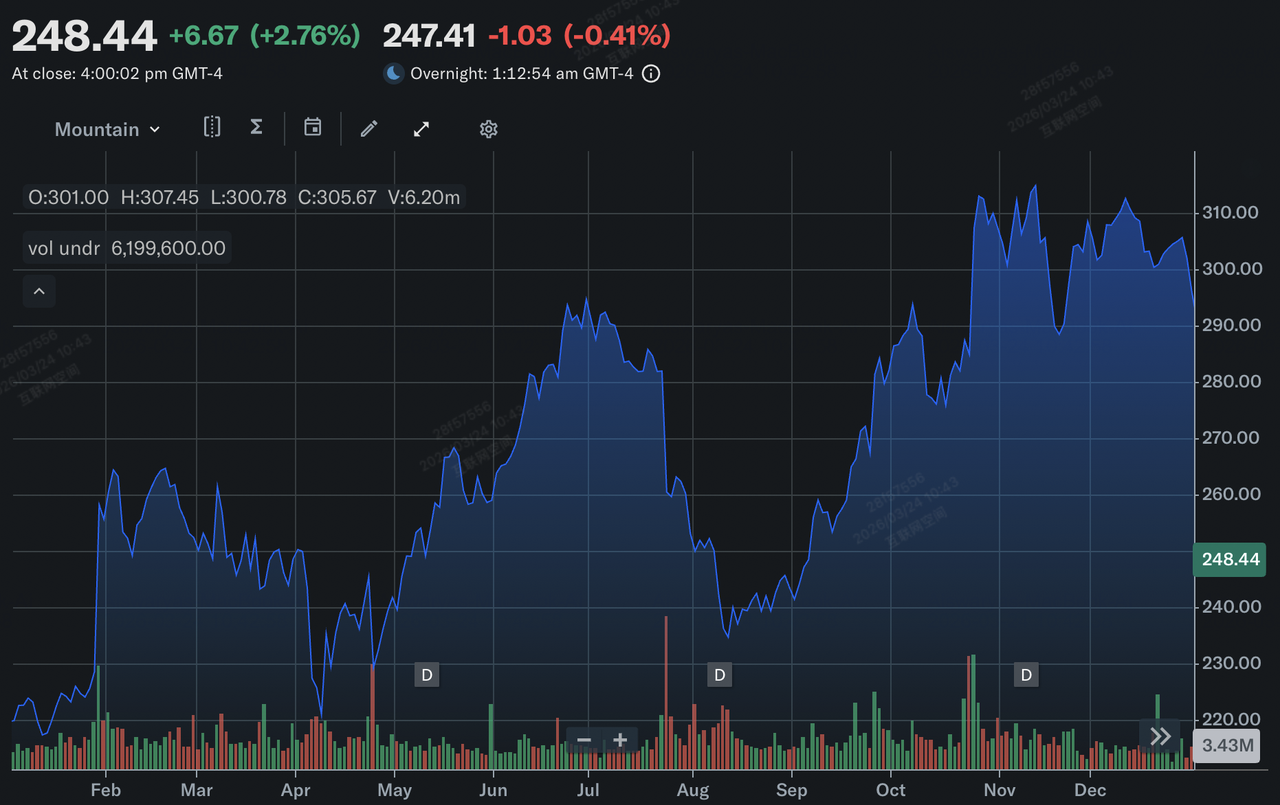Click the comparison tool icon in toolbar
The height and width of the screenshot is (805, 1280).
[x=212, y=127]
